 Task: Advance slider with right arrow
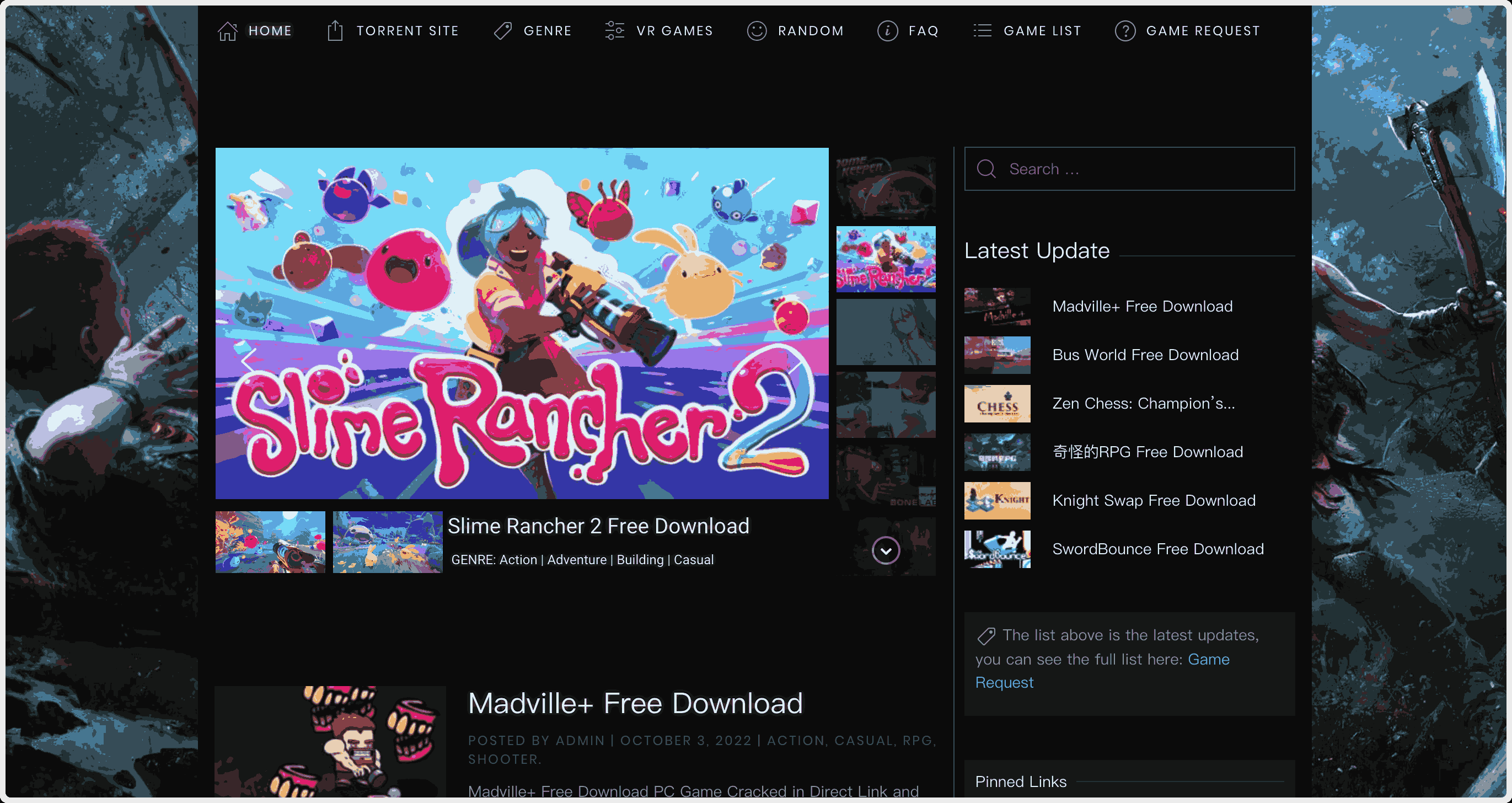pyautogui.click(x=796, y=359)
